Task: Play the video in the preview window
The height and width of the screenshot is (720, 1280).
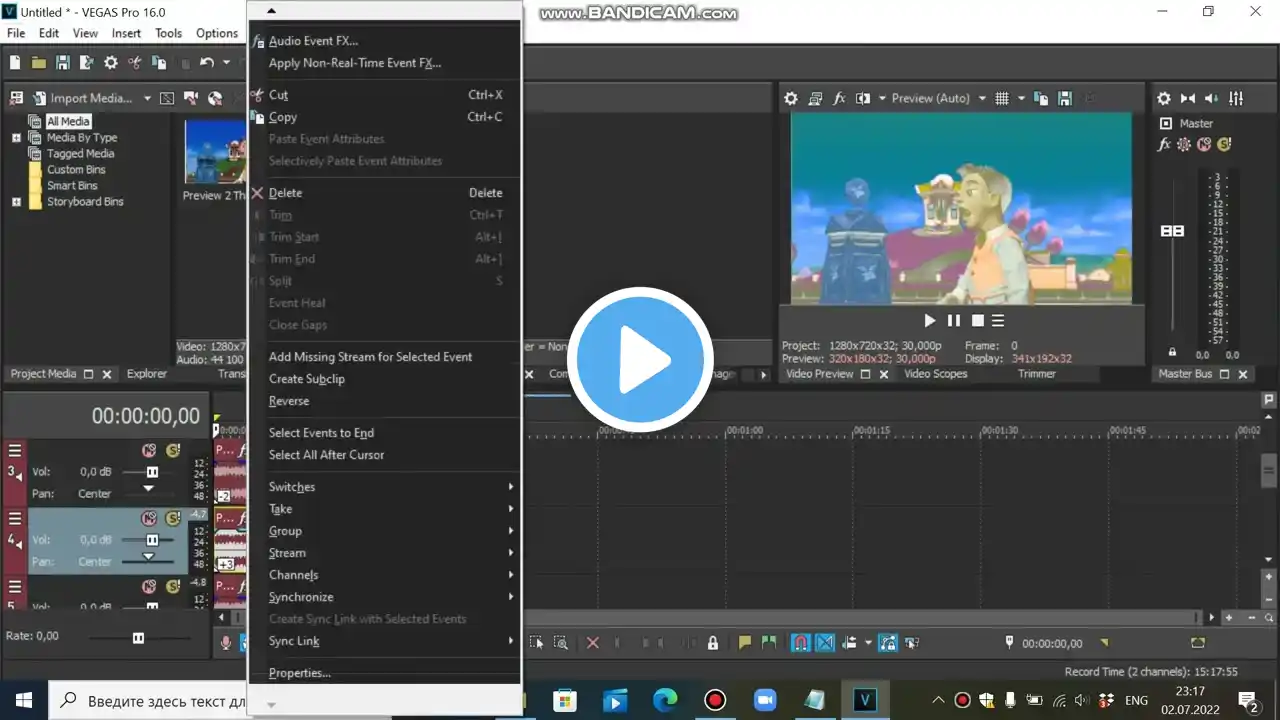Action: (x=930, y=321)
